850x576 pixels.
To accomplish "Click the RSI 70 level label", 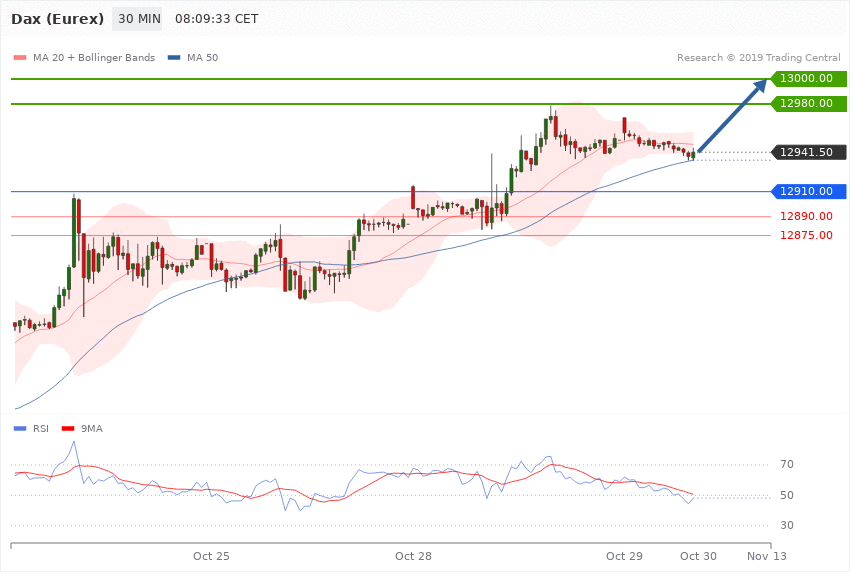I will 787,464.
